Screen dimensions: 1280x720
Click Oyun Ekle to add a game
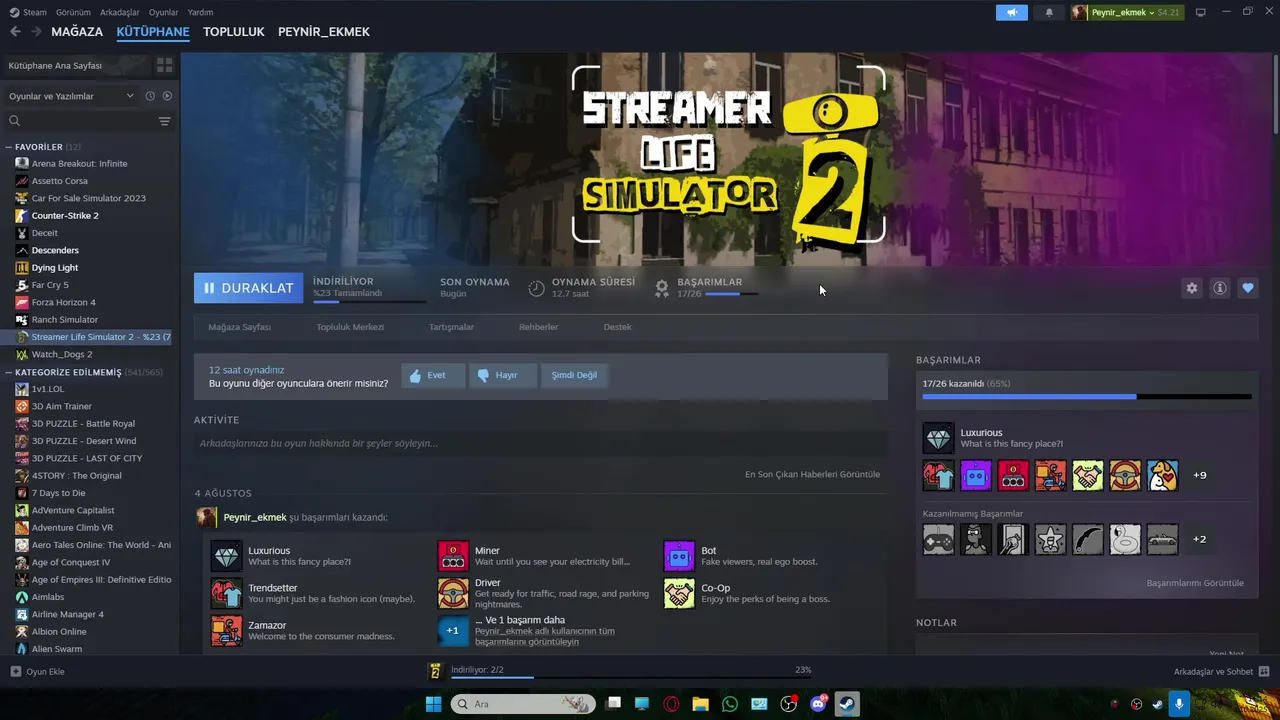pos(37,671)
